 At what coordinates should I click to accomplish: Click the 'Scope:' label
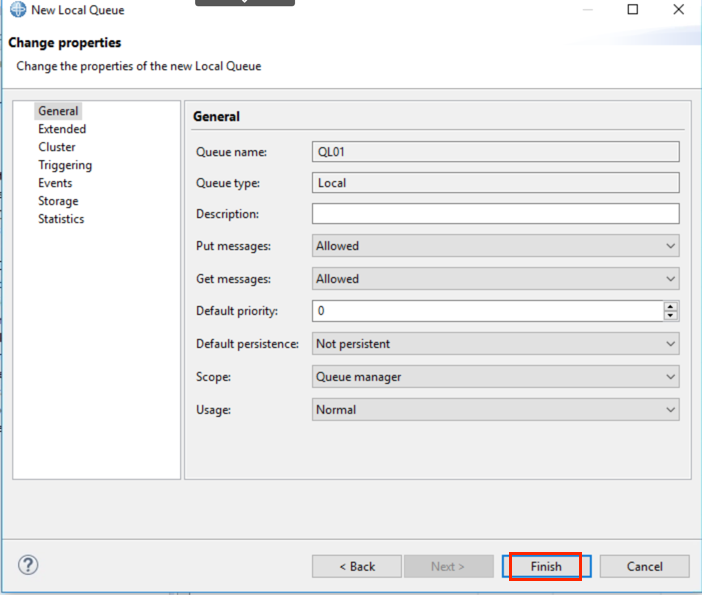coord(213,377)
